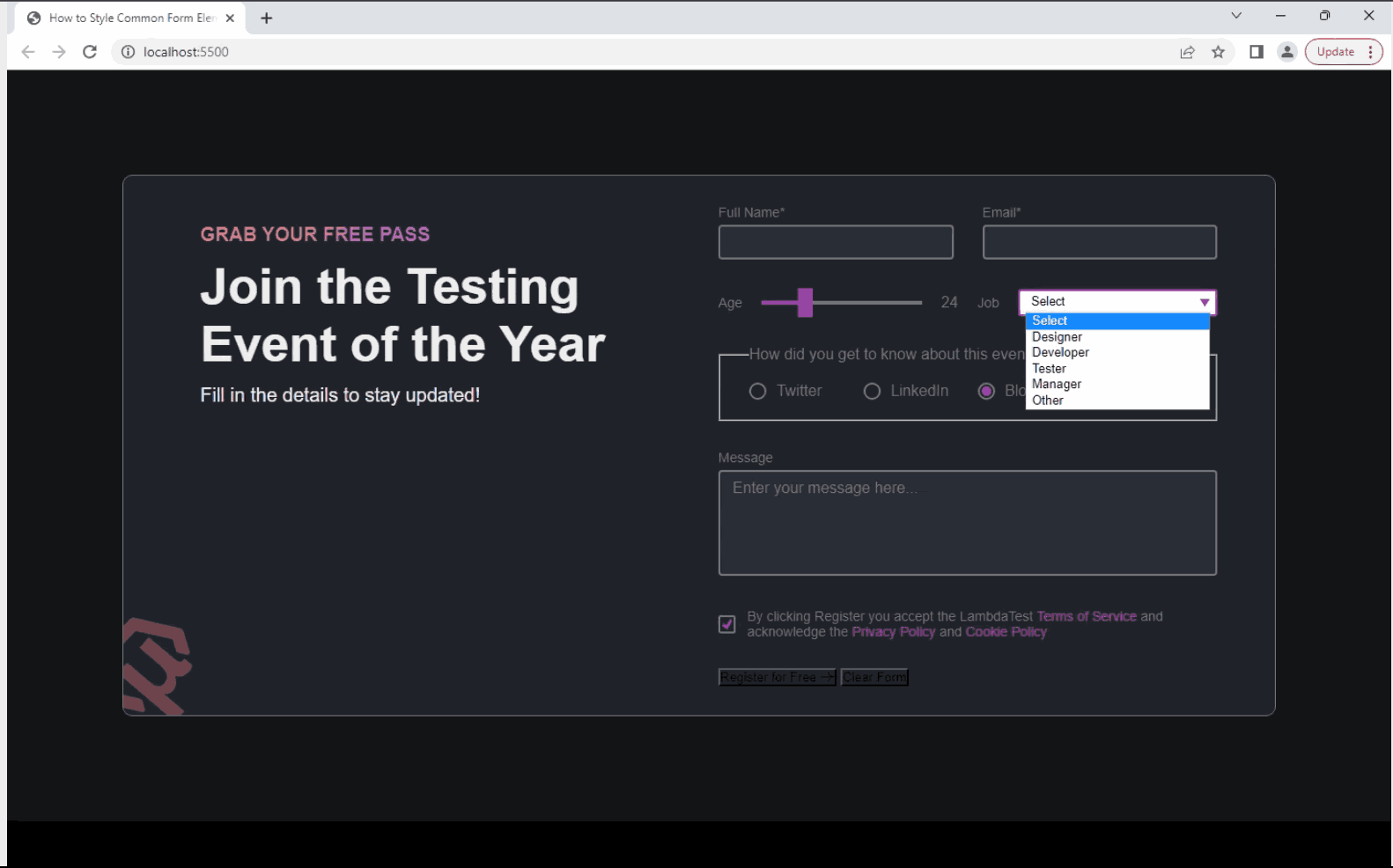Click the Message text area

click(x=968, y=523)
